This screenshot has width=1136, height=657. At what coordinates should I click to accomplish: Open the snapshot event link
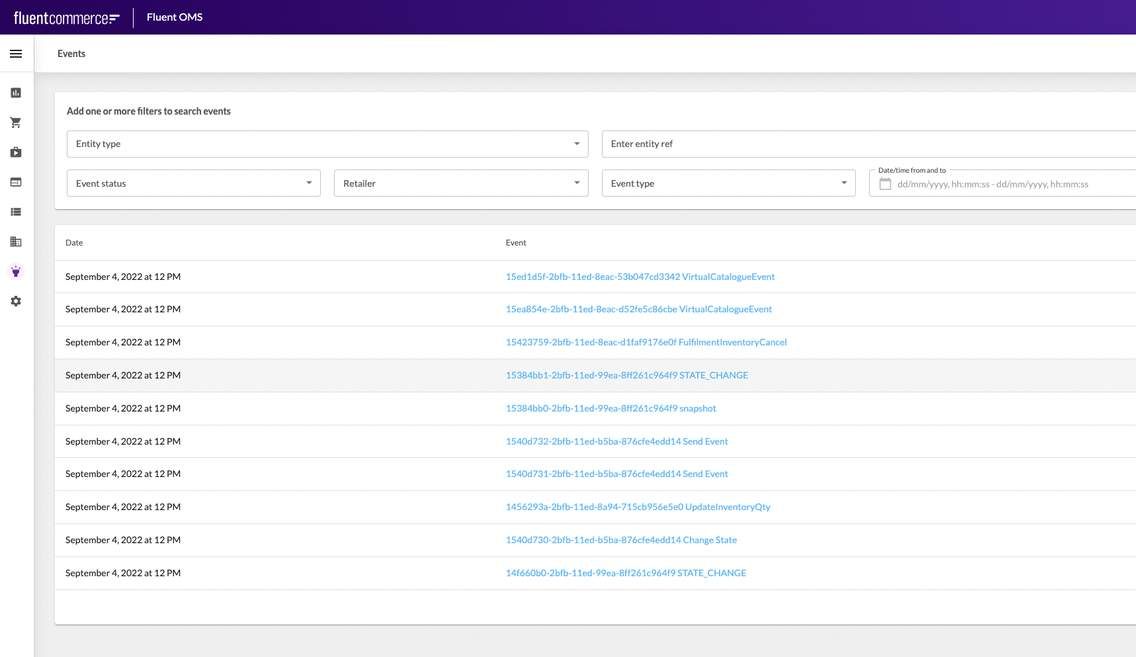[x=611, y=408]
